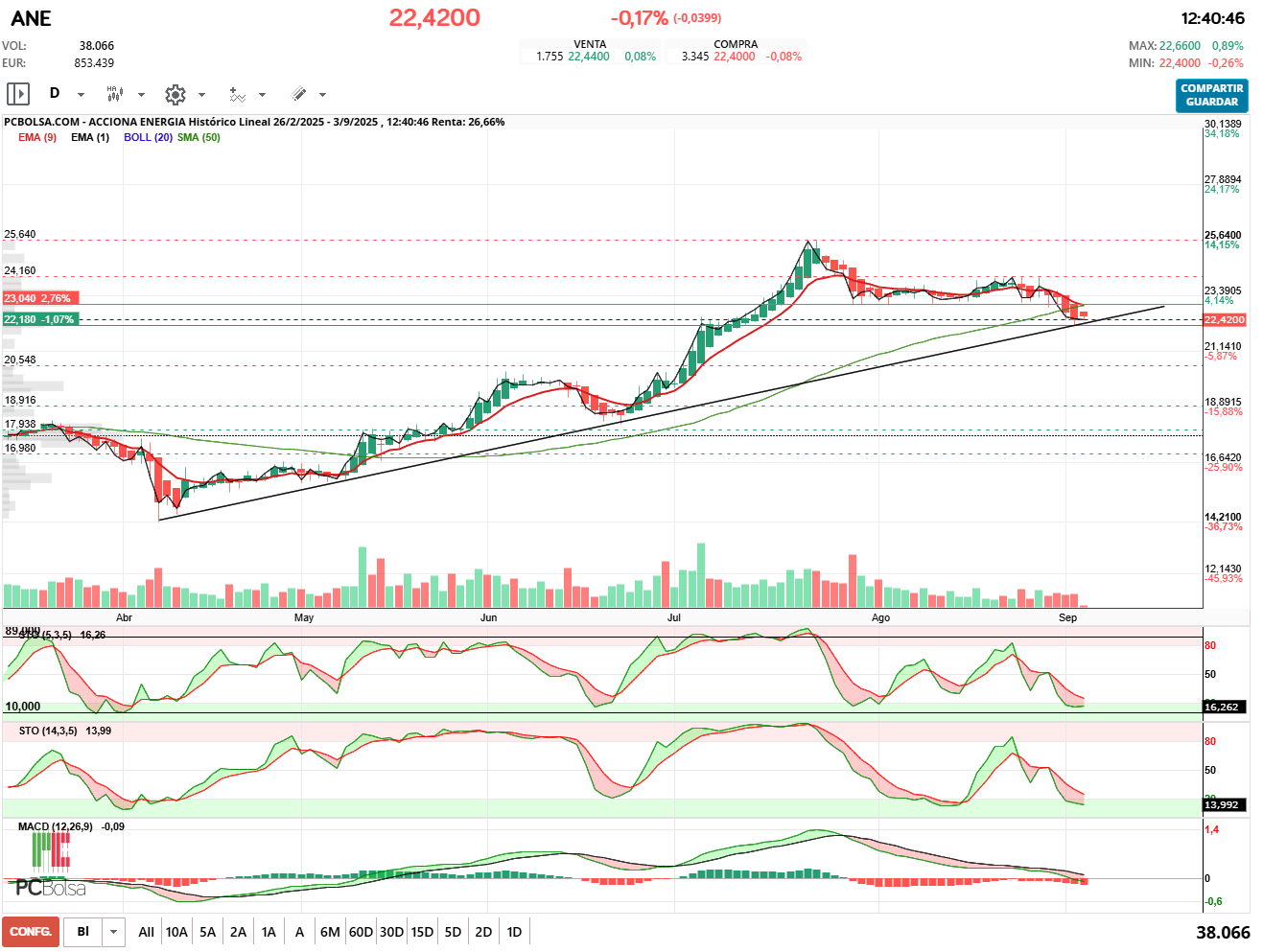Select the 6M time range
The width and height of the screenshot is (1263, 952).
330,932
